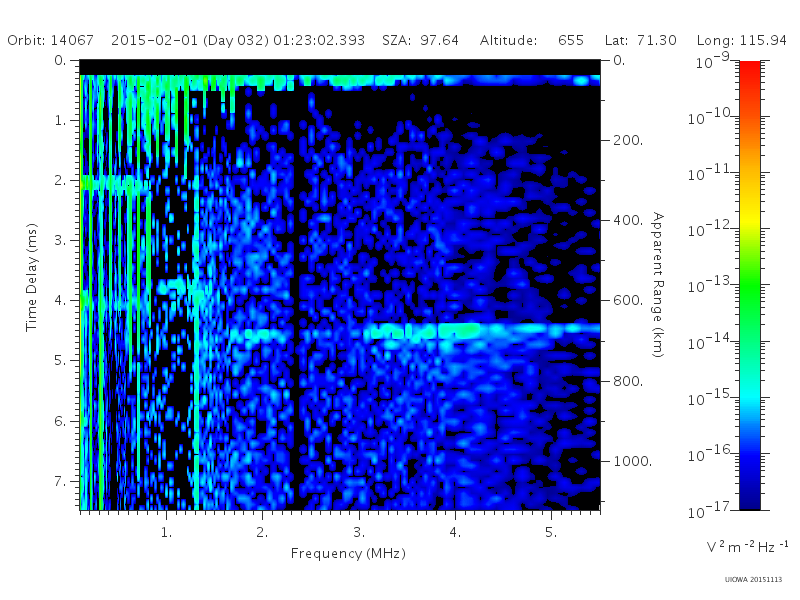Click the '1000.' apparent range label
800x600 pixels.
click(x=633, y=461)
